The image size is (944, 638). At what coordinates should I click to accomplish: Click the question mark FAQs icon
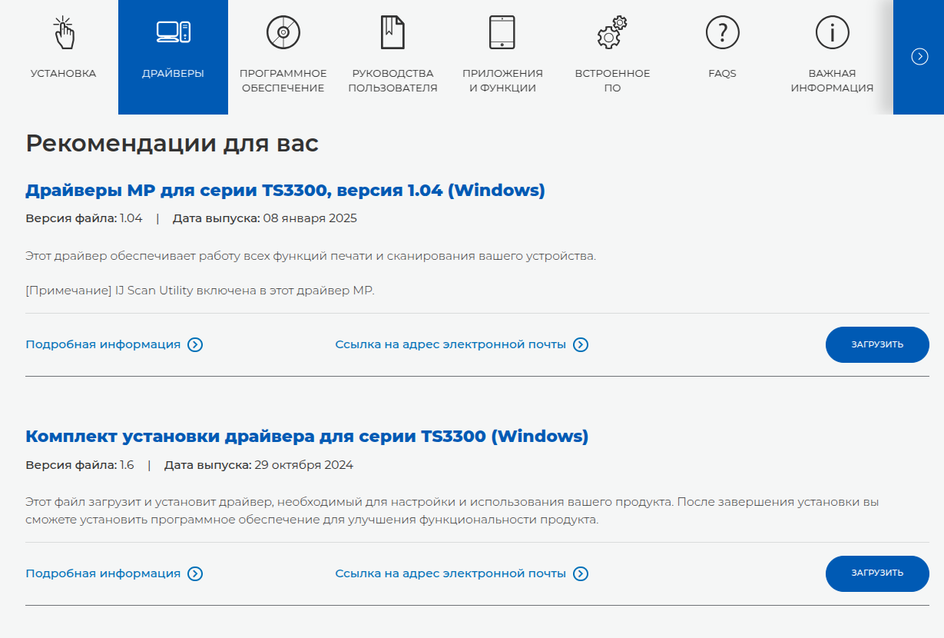point(722,33)
